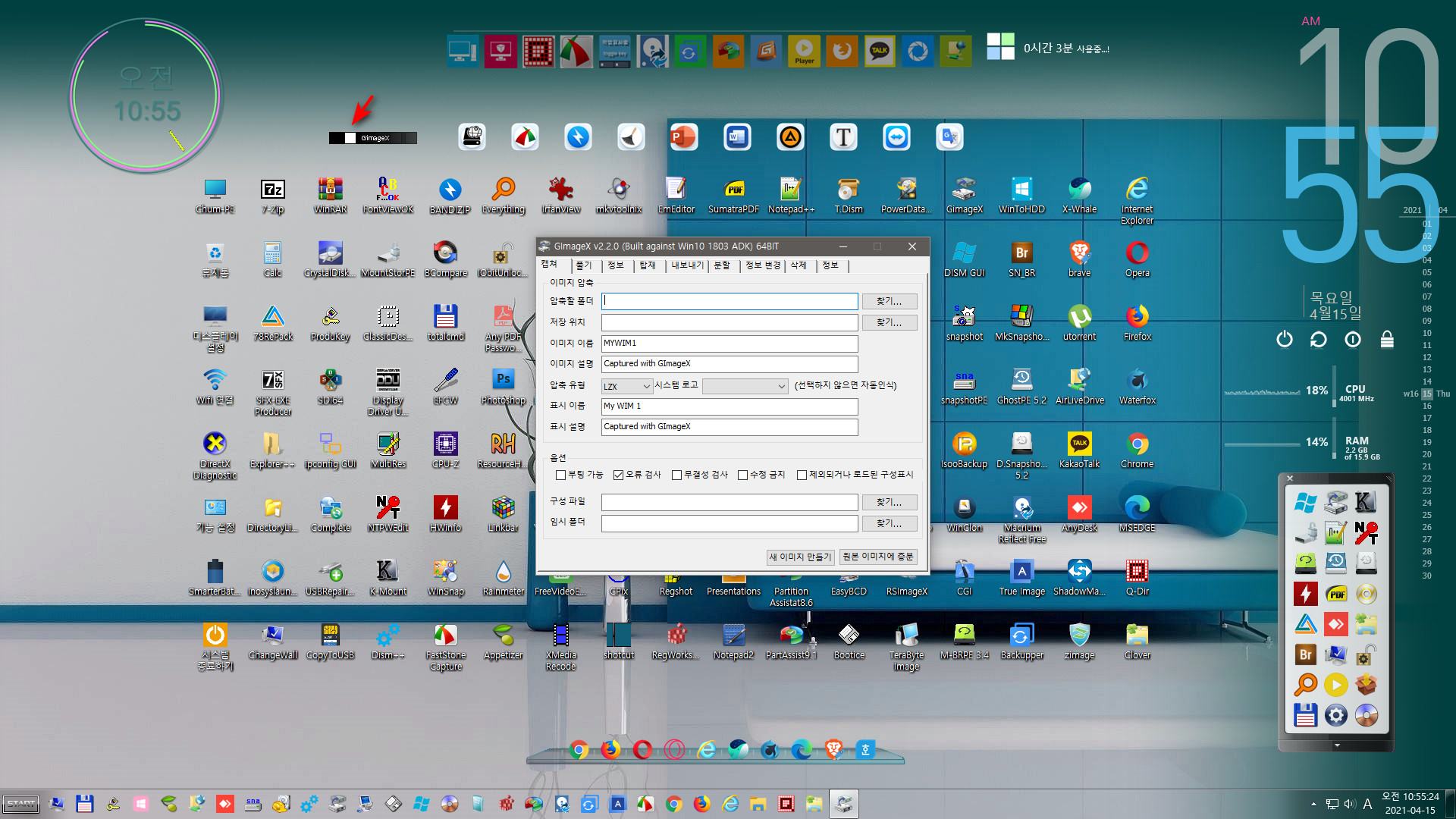The height and width of the screenshot is (819, 1456).
Task: Launch WinRAR desktop shortcut
Action: [x=330, y=196]
